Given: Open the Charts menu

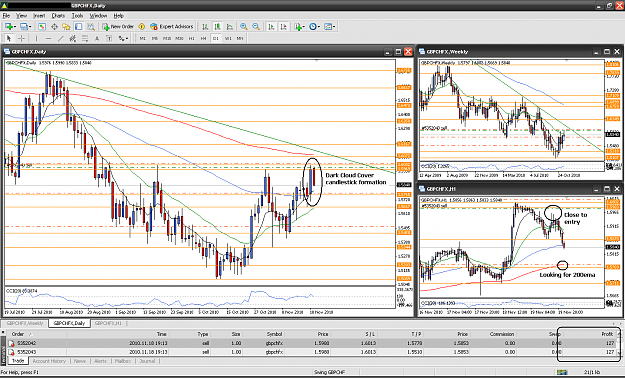Looking at the screenshot, I should pyautogui.click(x=58, y=16).
